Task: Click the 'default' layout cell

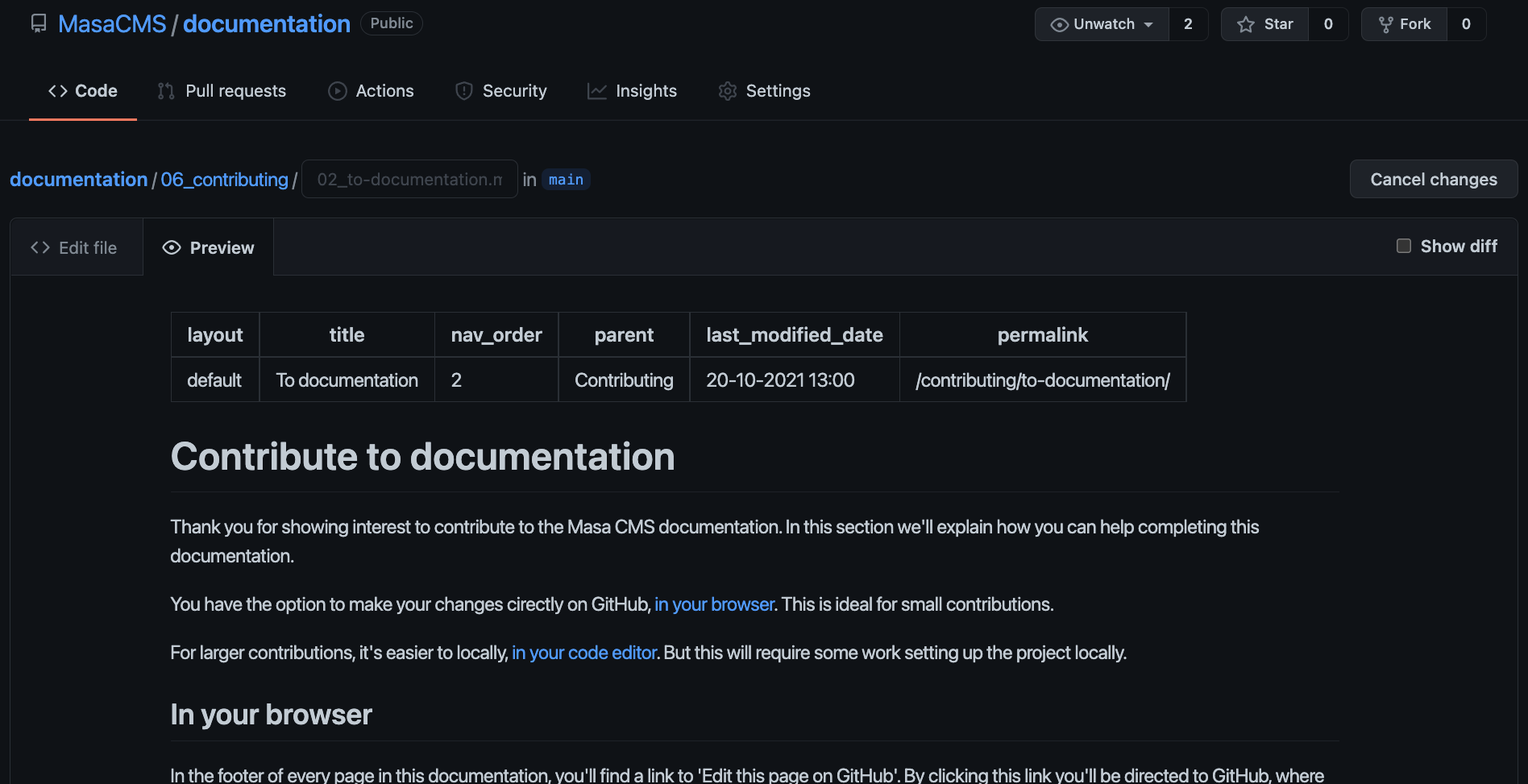Action: (x=215, y=380)
